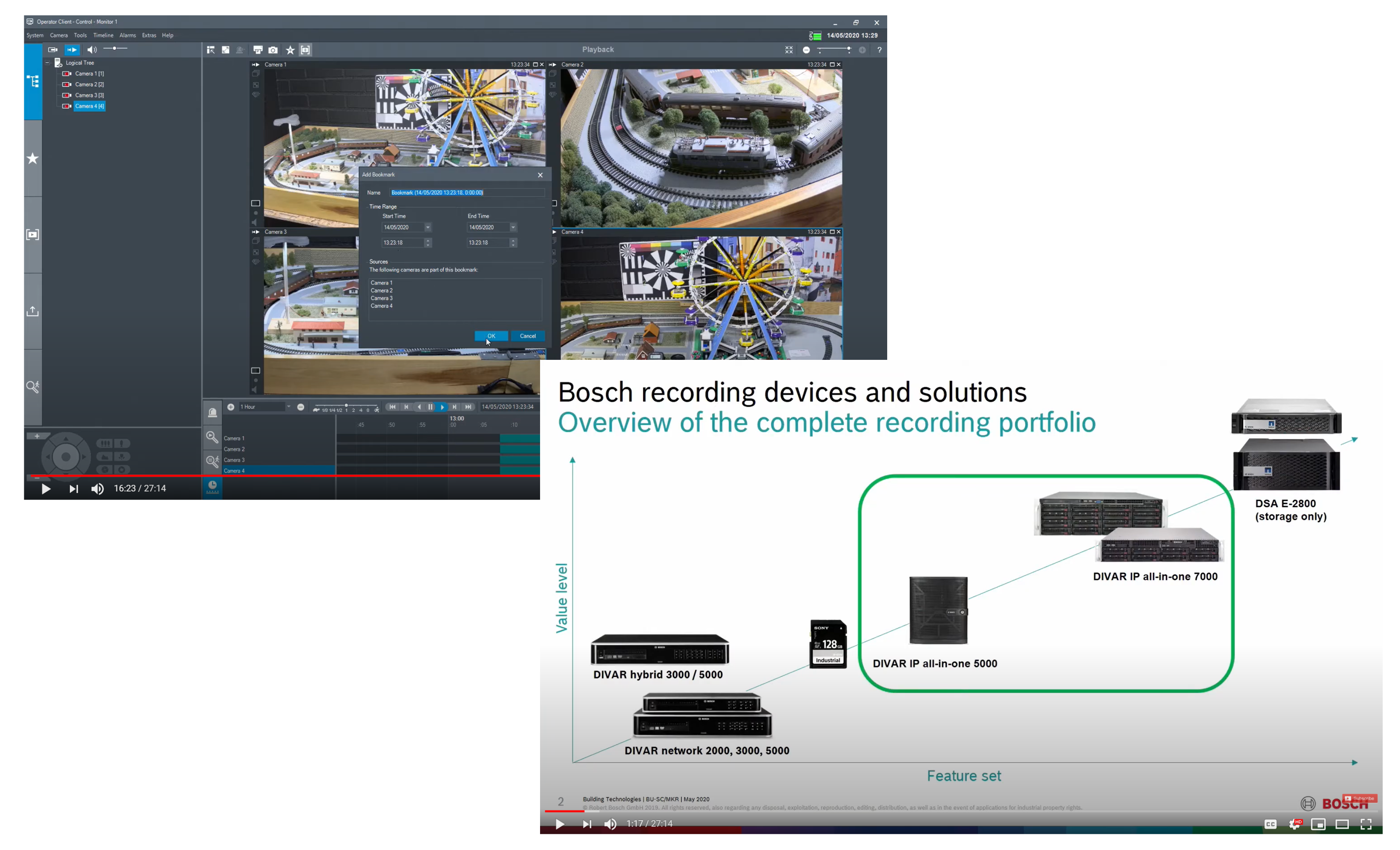Click the Start Time 13:23:18 stepper arrows
This screenshot has width=1400, height=850.
pos(428,243)
